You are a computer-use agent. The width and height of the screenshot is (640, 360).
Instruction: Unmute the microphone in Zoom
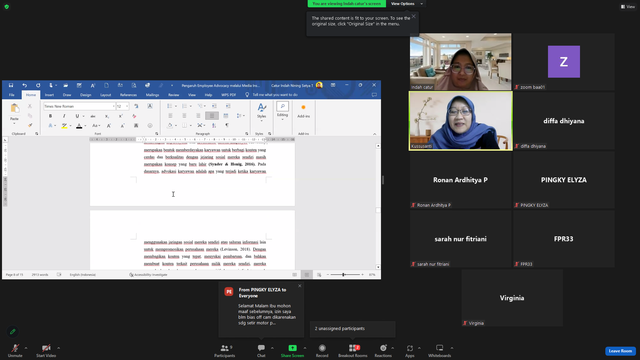tap(15, 351)
